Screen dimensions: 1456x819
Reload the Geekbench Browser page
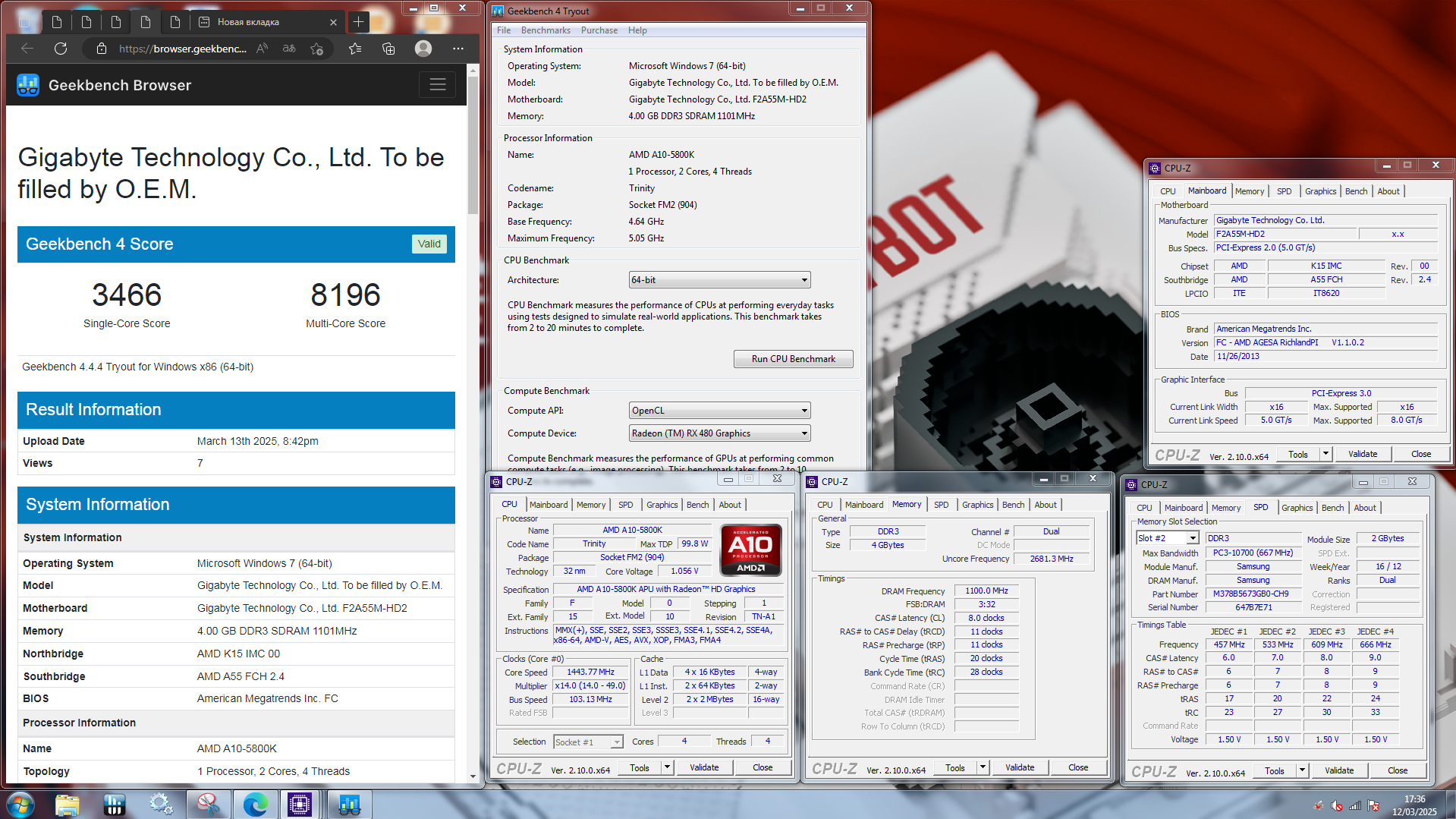(x=61, y=49)
